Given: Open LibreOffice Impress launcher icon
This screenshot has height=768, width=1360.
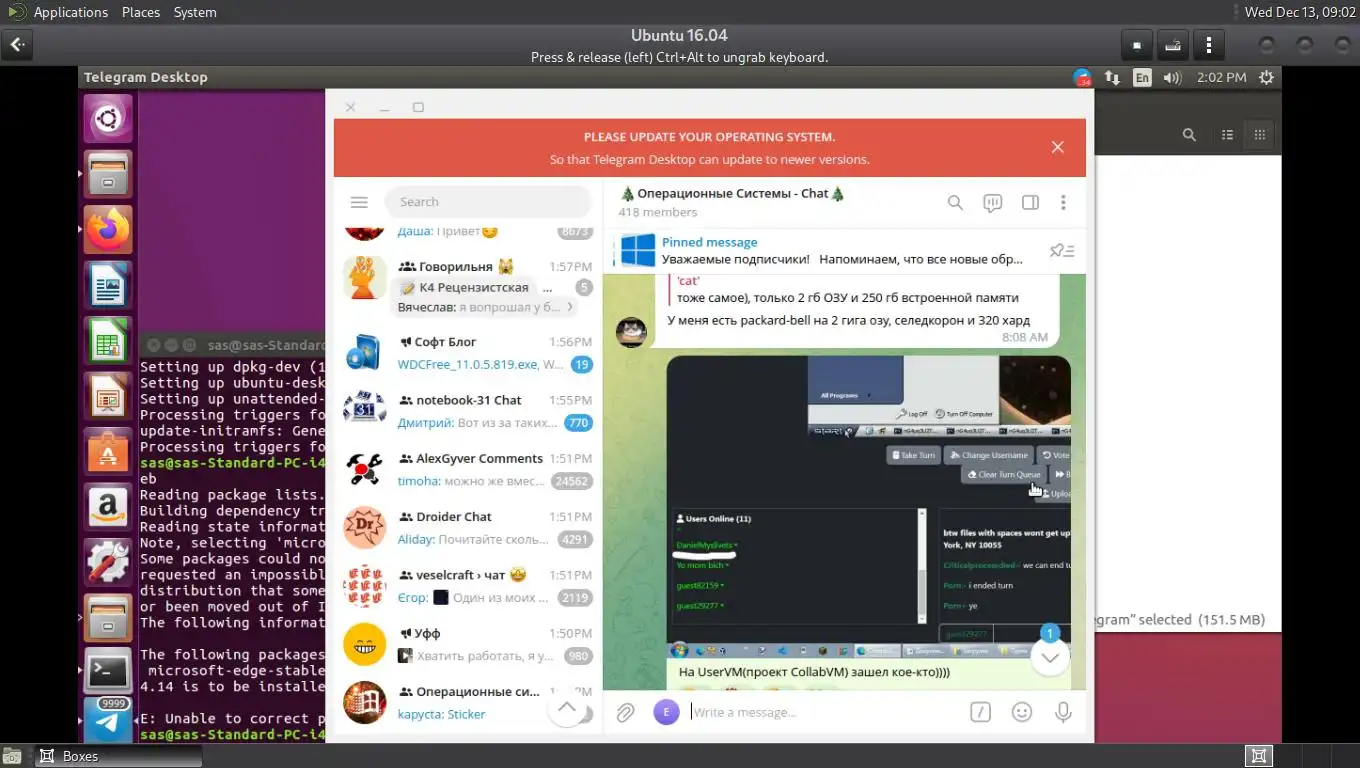Looking at the screenshot, I should (108, 397).
